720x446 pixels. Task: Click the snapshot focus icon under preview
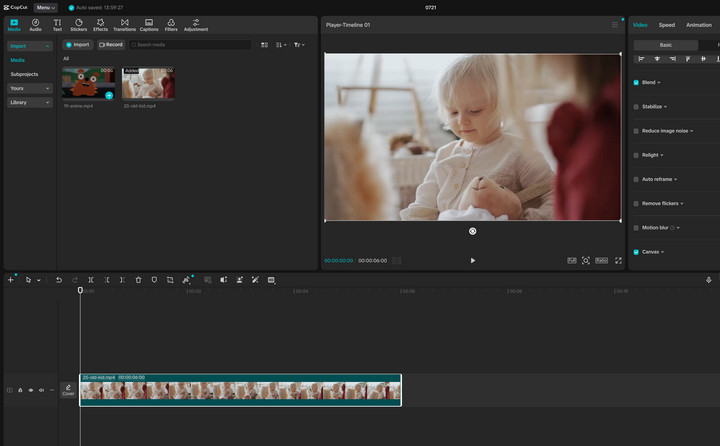[x=585, y=260]
